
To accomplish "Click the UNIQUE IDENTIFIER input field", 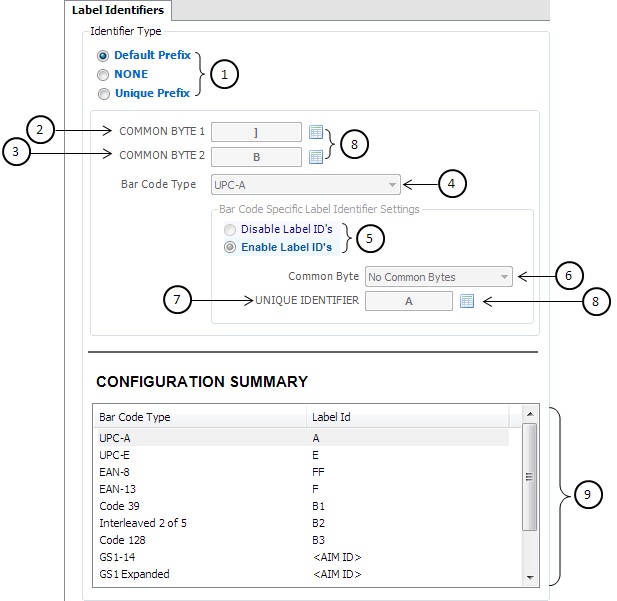I will pyautogui.click(x=409, y=301).
